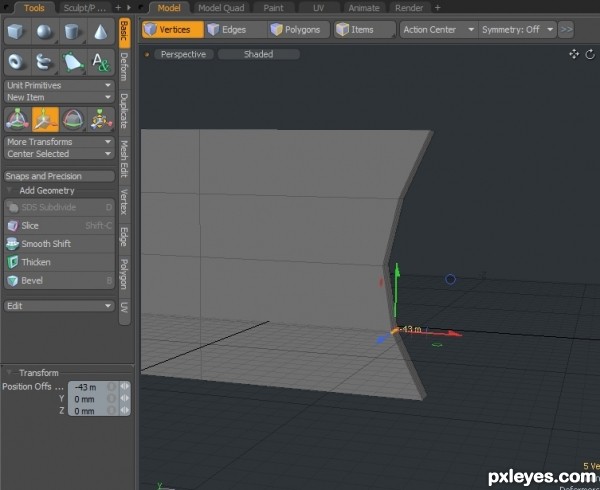Add a cylinder primitive
The width and height of the screenshot is (600, 490).
coord(72,32)
